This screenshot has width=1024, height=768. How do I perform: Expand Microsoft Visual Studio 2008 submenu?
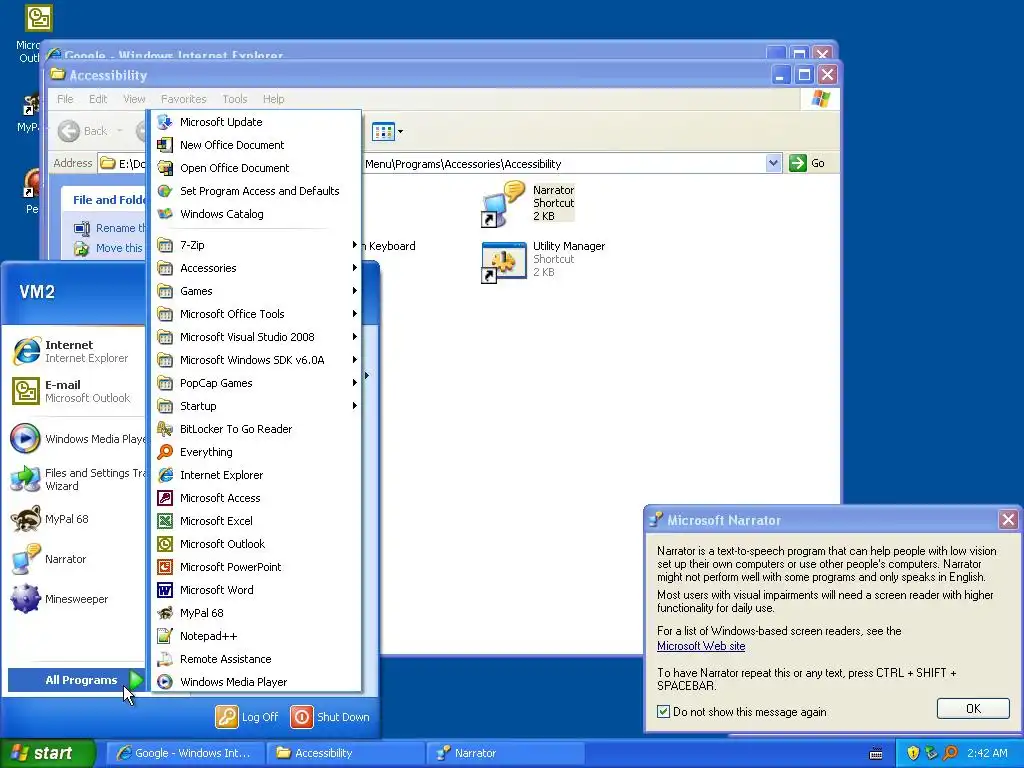[256, 337]
